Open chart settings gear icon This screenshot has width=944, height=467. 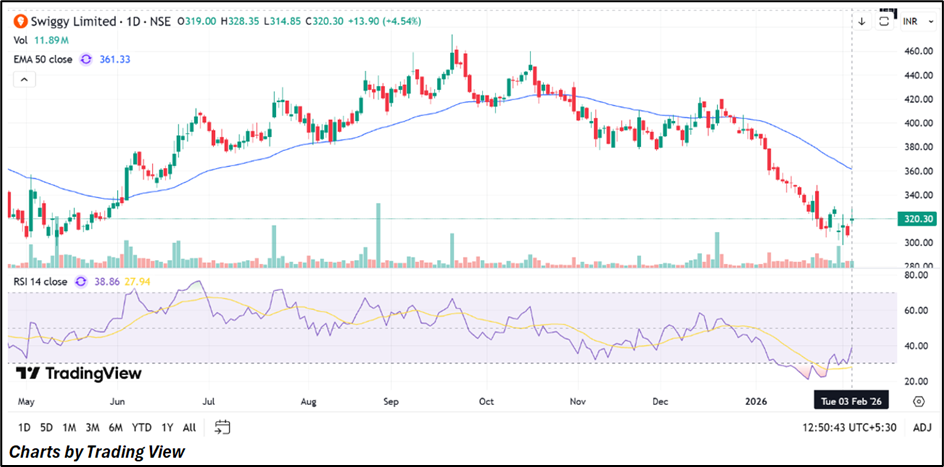click(x=918, y=401)
